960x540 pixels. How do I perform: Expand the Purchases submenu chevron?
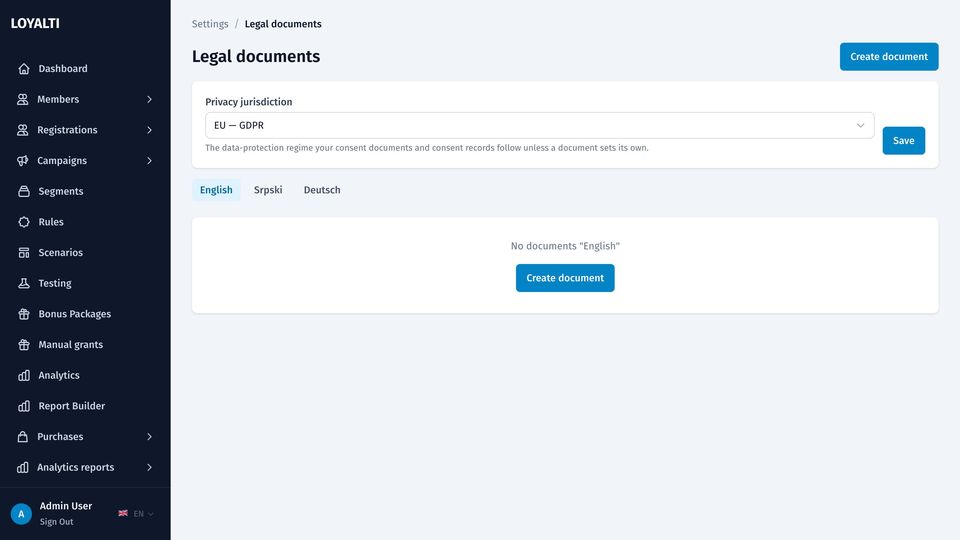[149, 437]
